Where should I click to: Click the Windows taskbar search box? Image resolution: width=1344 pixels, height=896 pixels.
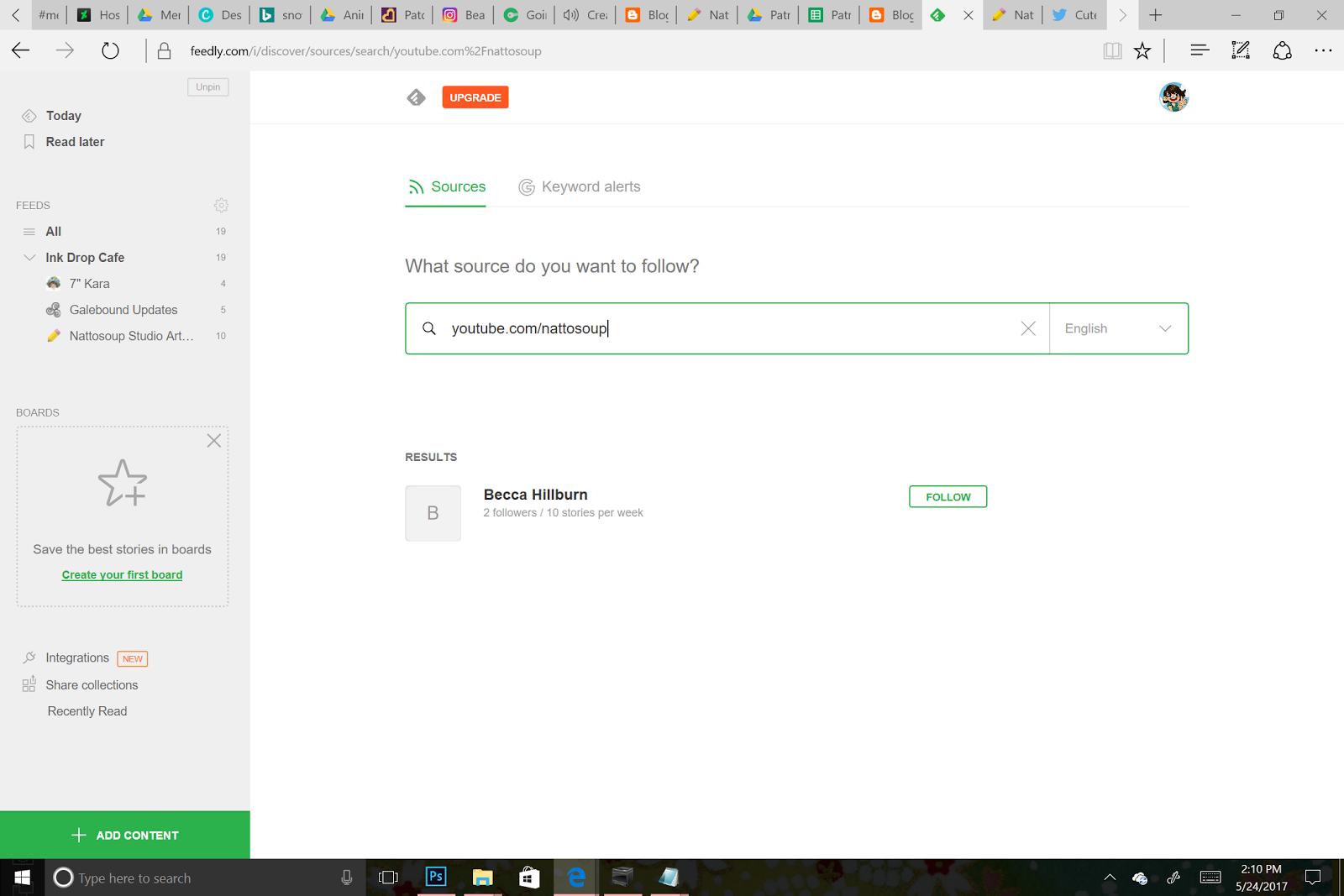(204, 878)
